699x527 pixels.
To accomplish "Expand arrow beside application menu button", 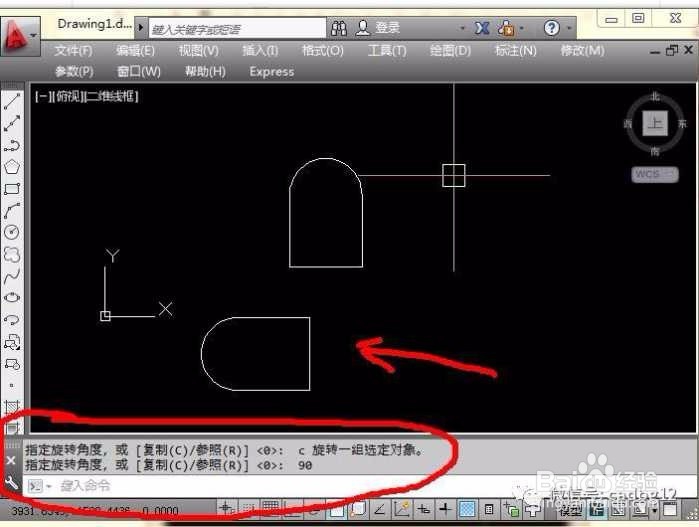I will point(34,35).
